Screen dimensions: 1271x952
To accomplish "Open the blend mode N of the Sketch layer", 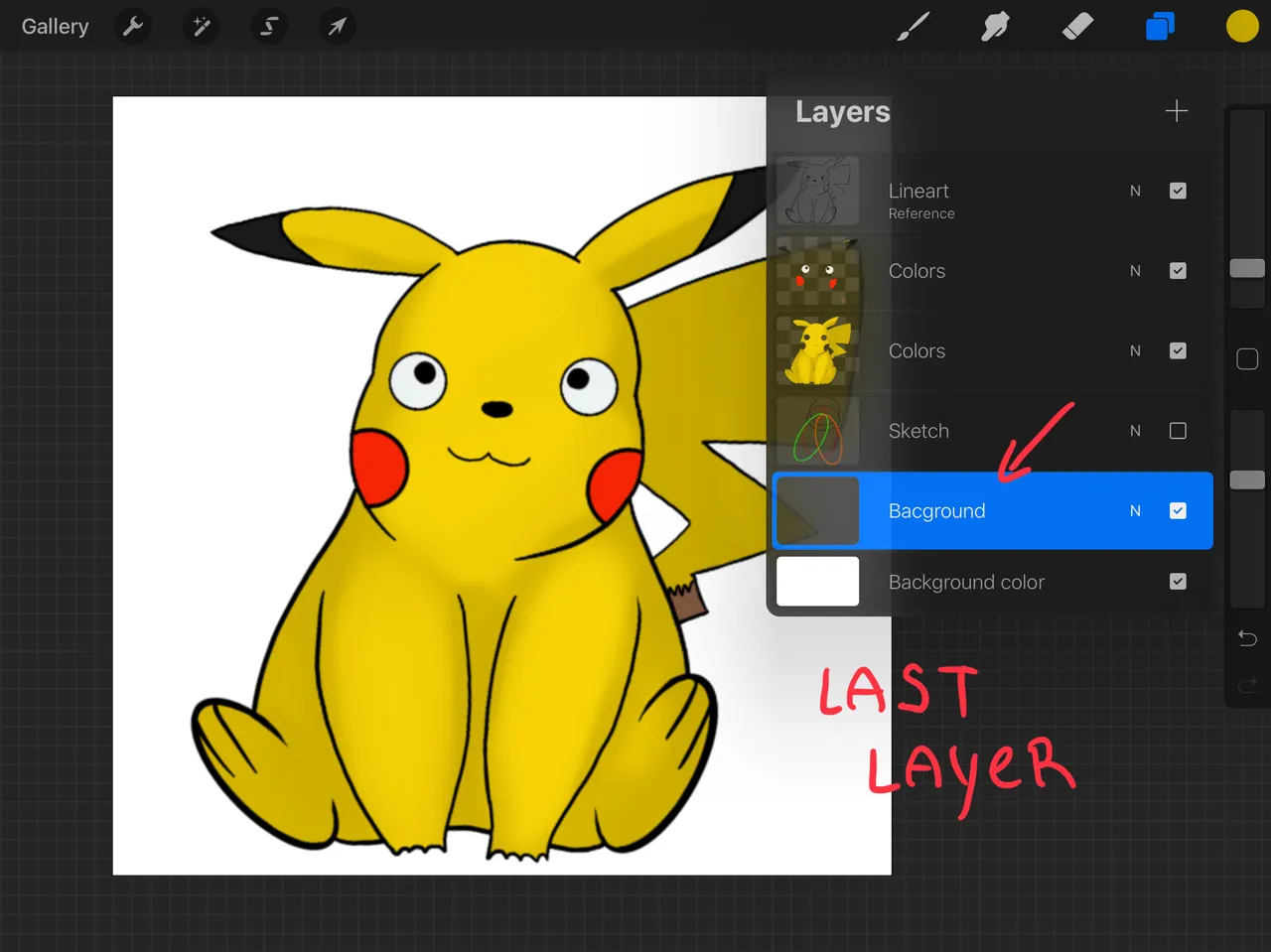I will [x=1135, y=431].
